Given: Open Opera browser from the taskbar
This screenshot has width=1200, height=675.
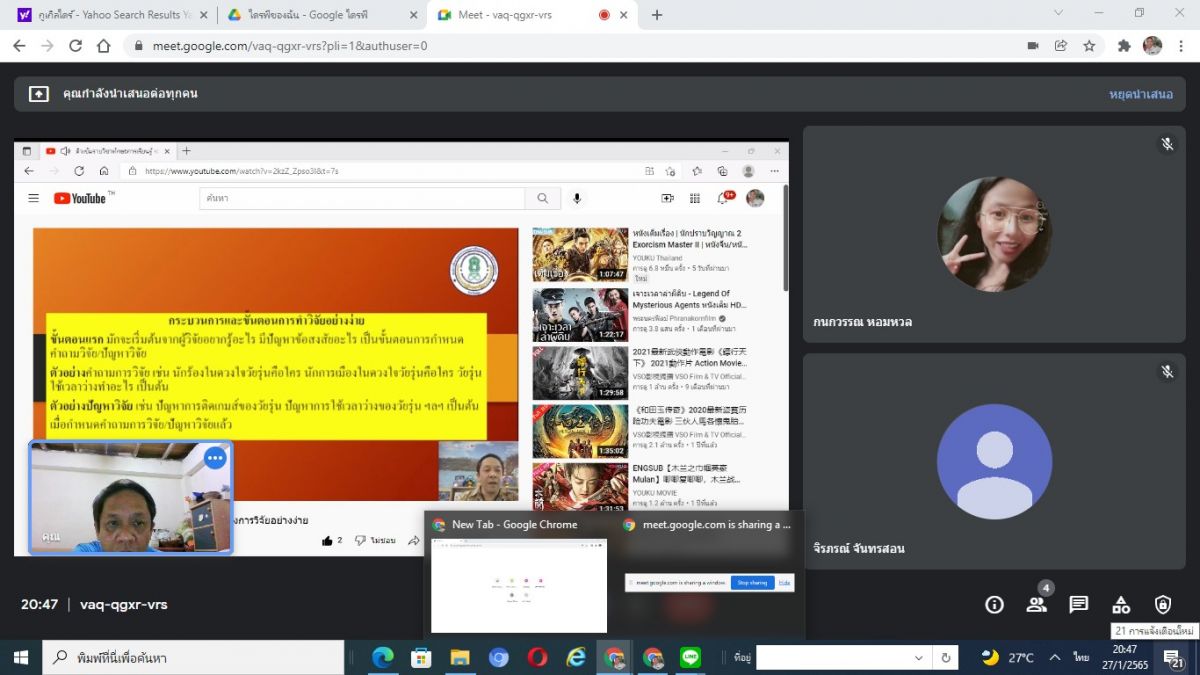Looking at the screenshot, I should coord(537,657).
